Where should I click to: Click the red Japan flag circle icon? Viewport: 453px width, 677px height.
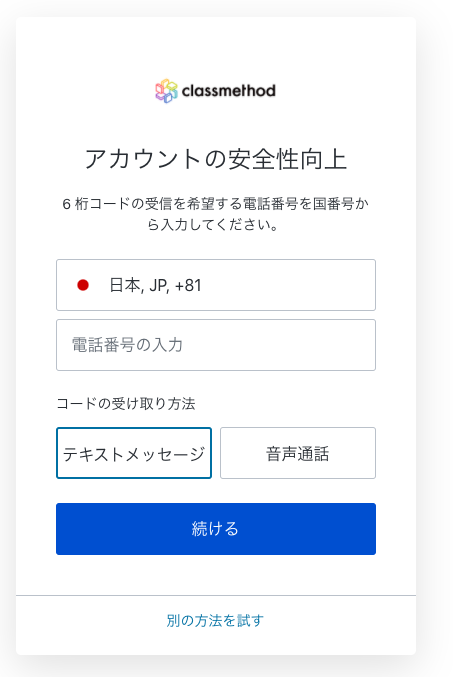[83, 285]
